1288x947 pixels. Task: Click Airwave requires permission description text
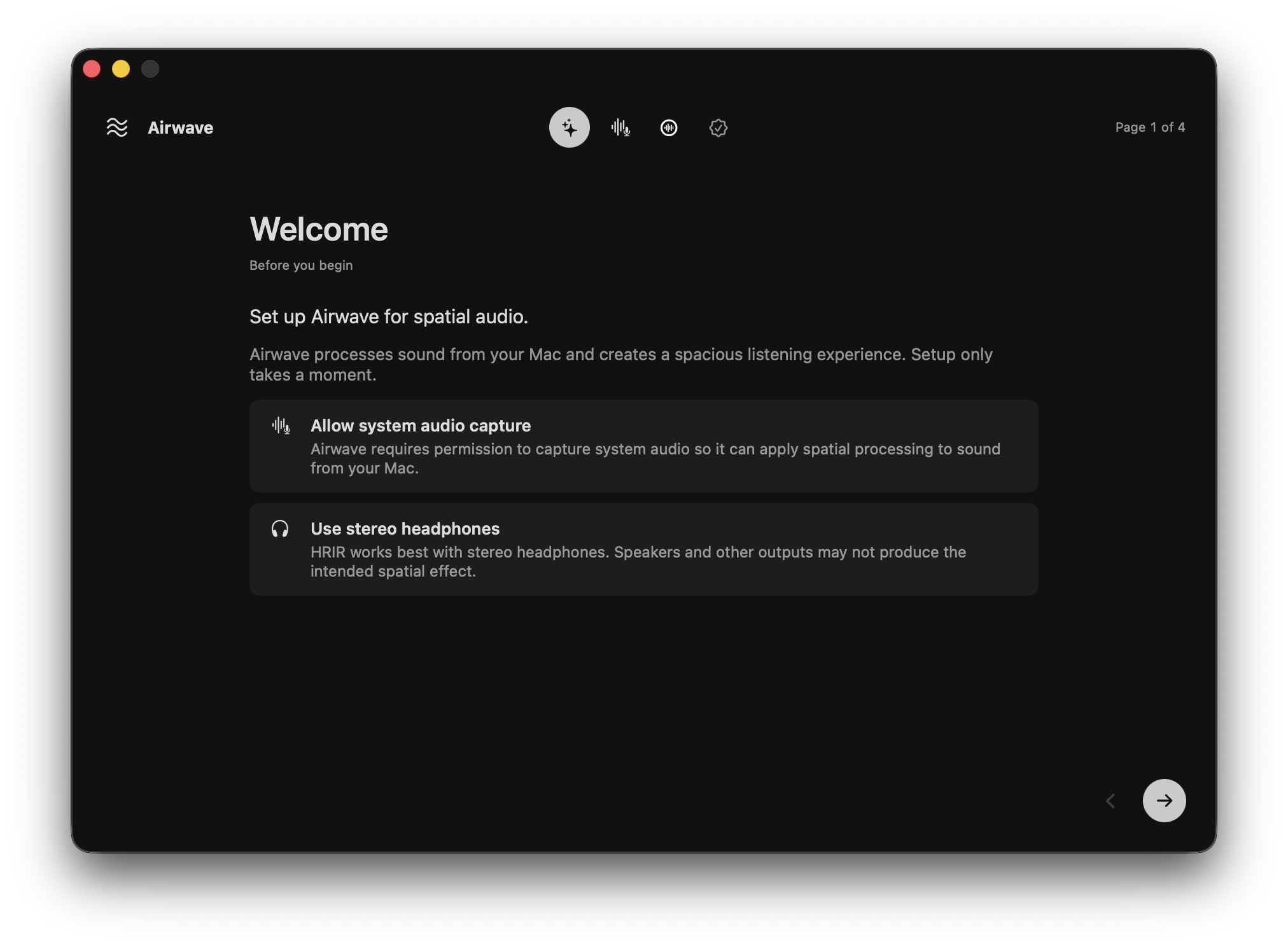(x=655, y=458)
